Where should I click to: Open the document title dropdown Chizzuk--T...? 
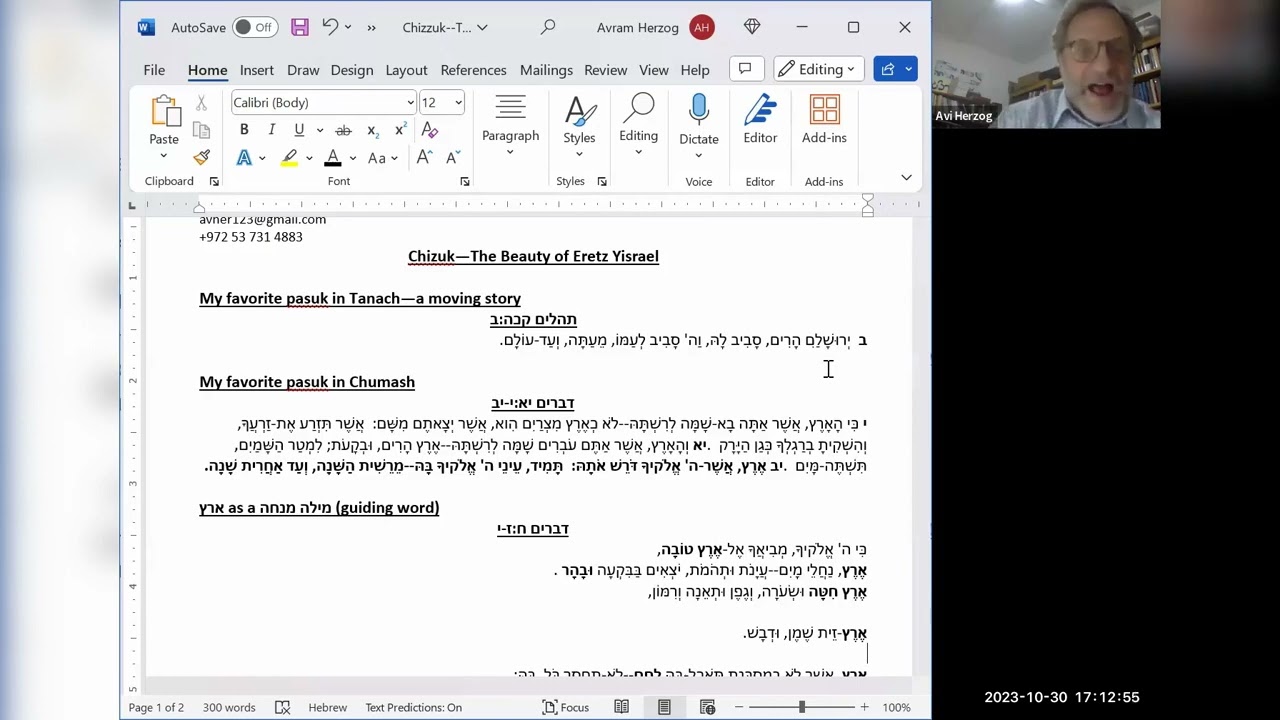point(445,28)
